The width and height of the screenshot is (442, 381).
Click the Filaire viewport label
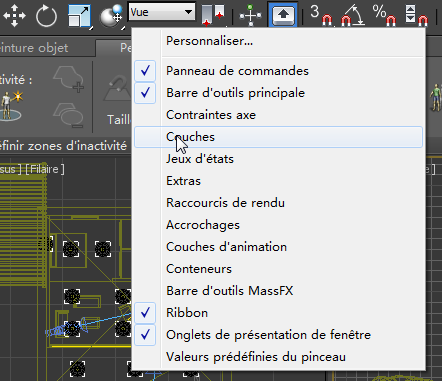pyautogui.click(x=45, y=169)
